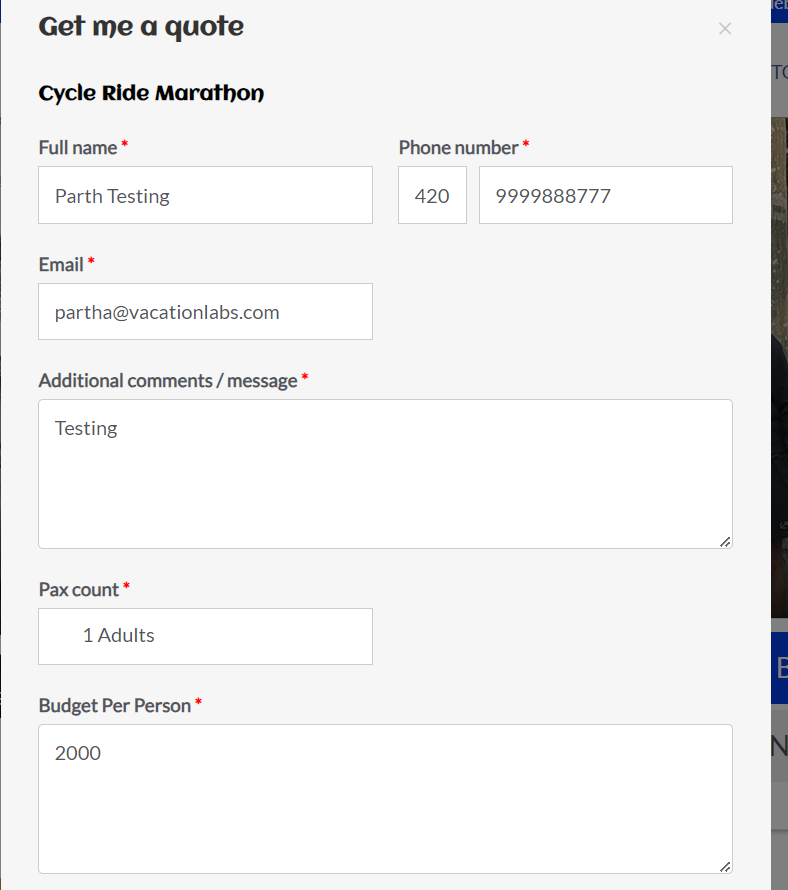Click the Phone number label
This screenshot has width=788, height=890.
[458, 147]
